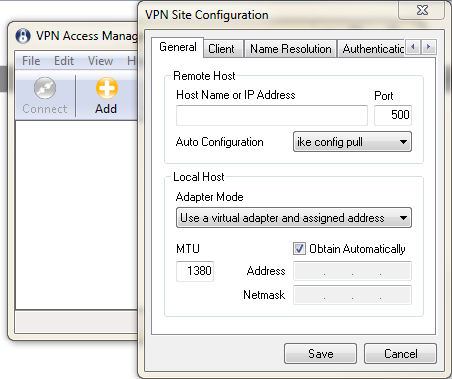
Task: Click the tab scroll right arrow
Action: click(x=429, y=47)
